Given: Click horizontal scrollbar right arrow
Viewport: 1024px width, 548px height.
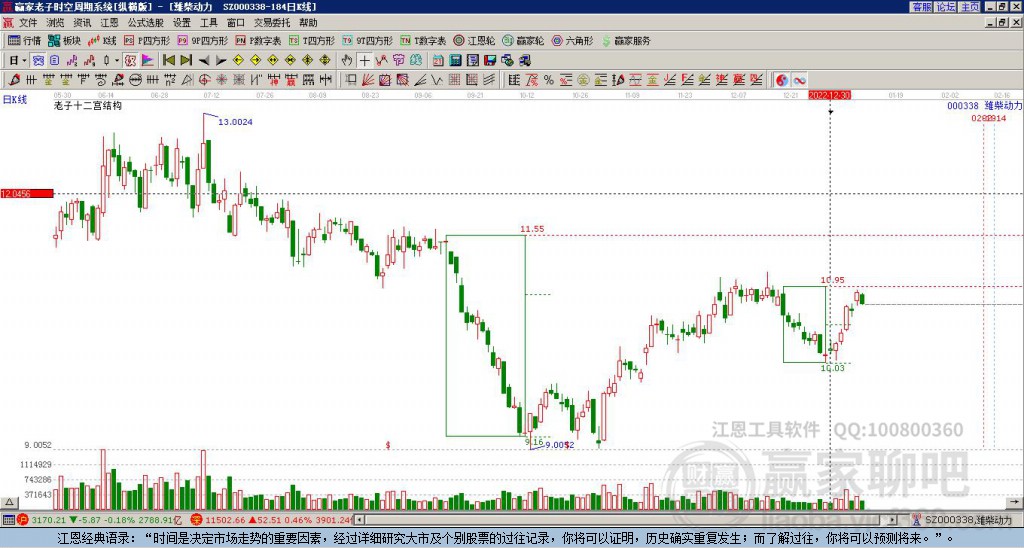Looking at the screenshot, I should (893, 520).
